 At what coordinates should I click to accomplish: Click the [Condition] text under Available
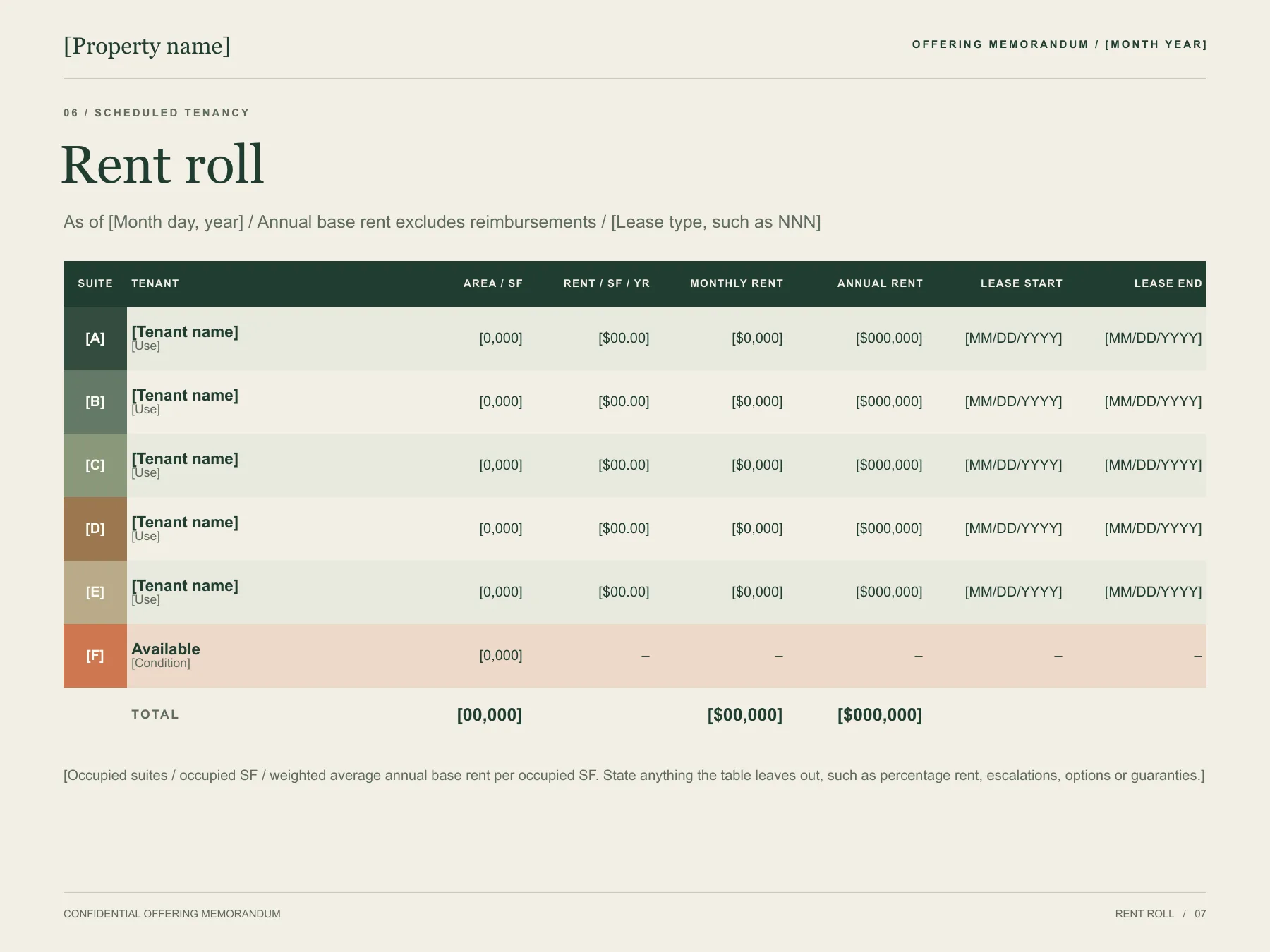click(x=161, y=664)
